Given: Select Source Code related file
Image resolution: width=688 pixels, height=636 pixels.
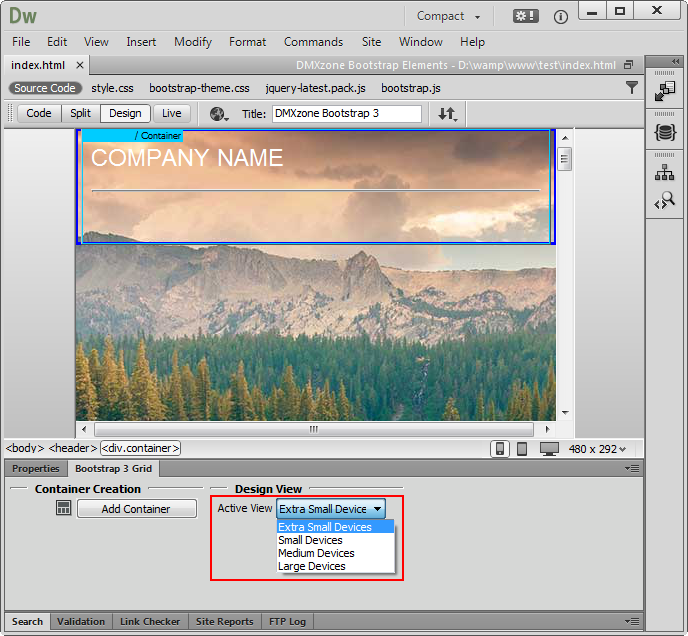Looking at the screenshot, I should coord(45,88).
